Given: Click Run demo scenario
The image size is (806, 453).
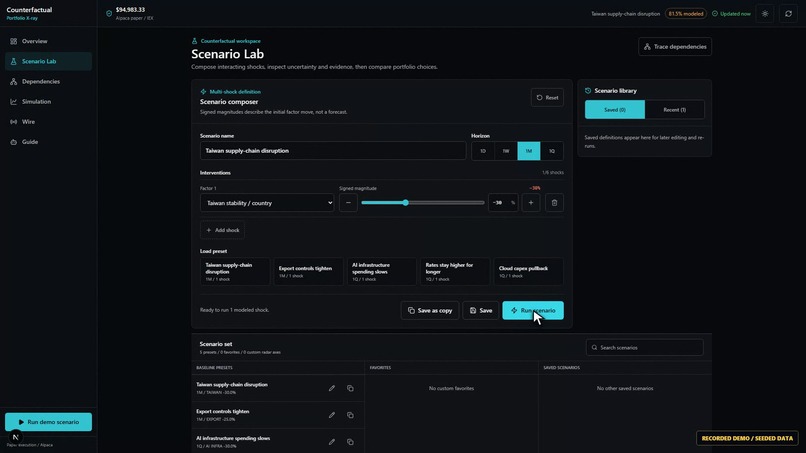Looking at the screenshot, I should [x=48, y=422].
